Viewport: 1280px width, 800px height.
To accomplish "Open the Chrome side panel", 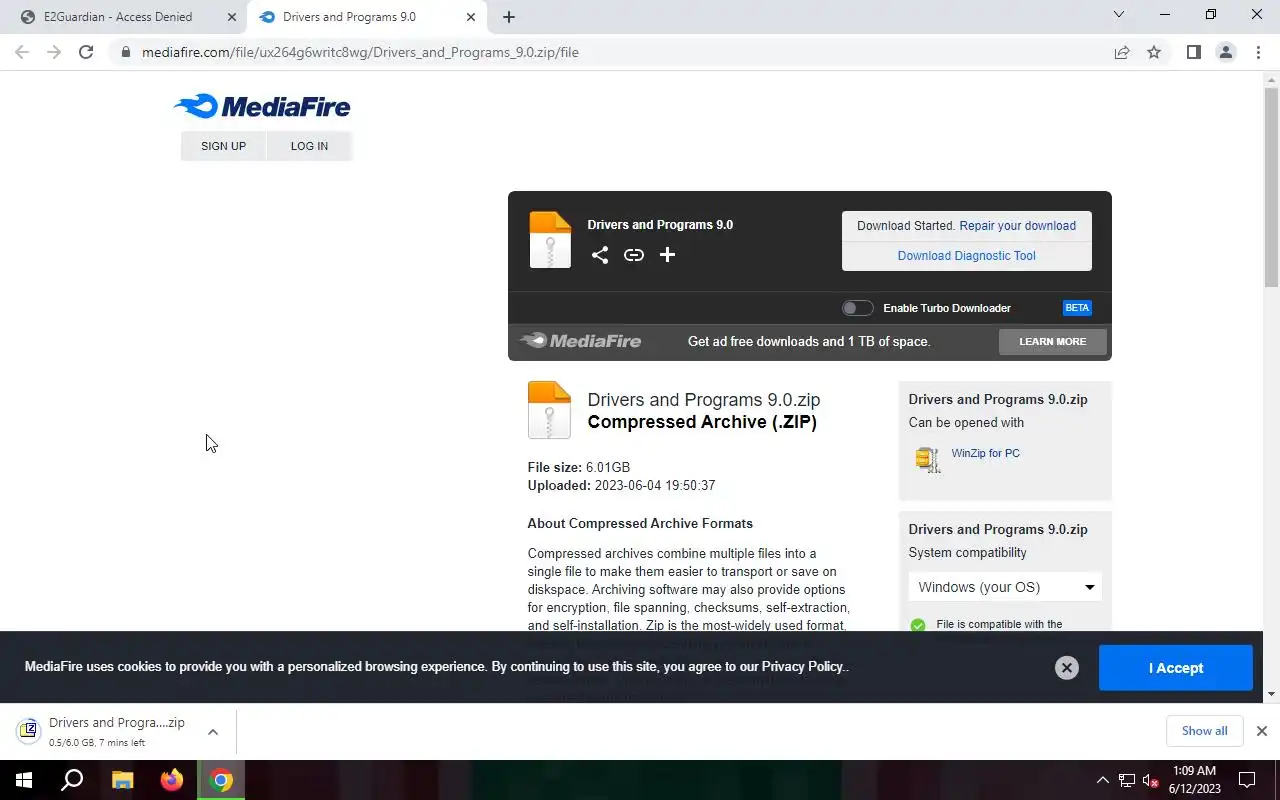I will tap(1194, 52).
